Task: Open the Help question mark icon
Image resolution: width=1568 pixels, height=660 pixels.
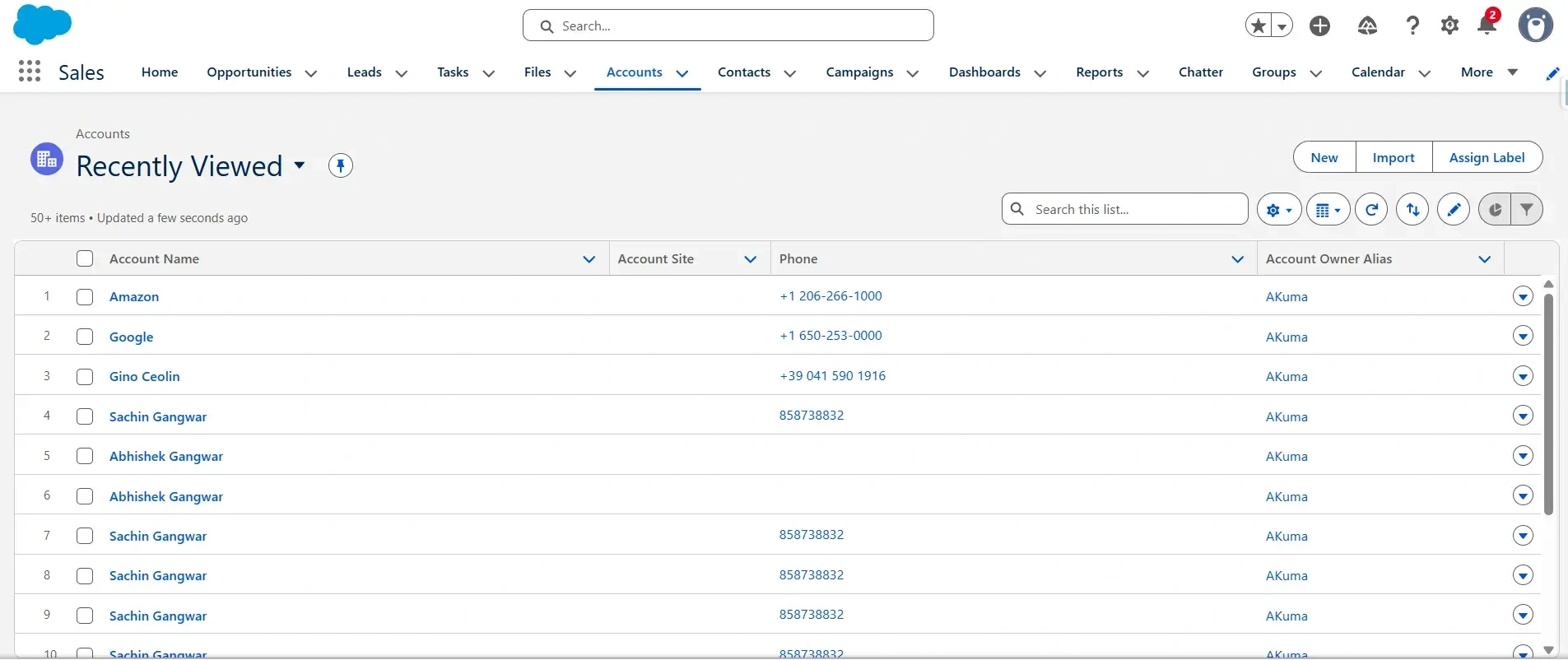Action: [x=1412, y=26]
